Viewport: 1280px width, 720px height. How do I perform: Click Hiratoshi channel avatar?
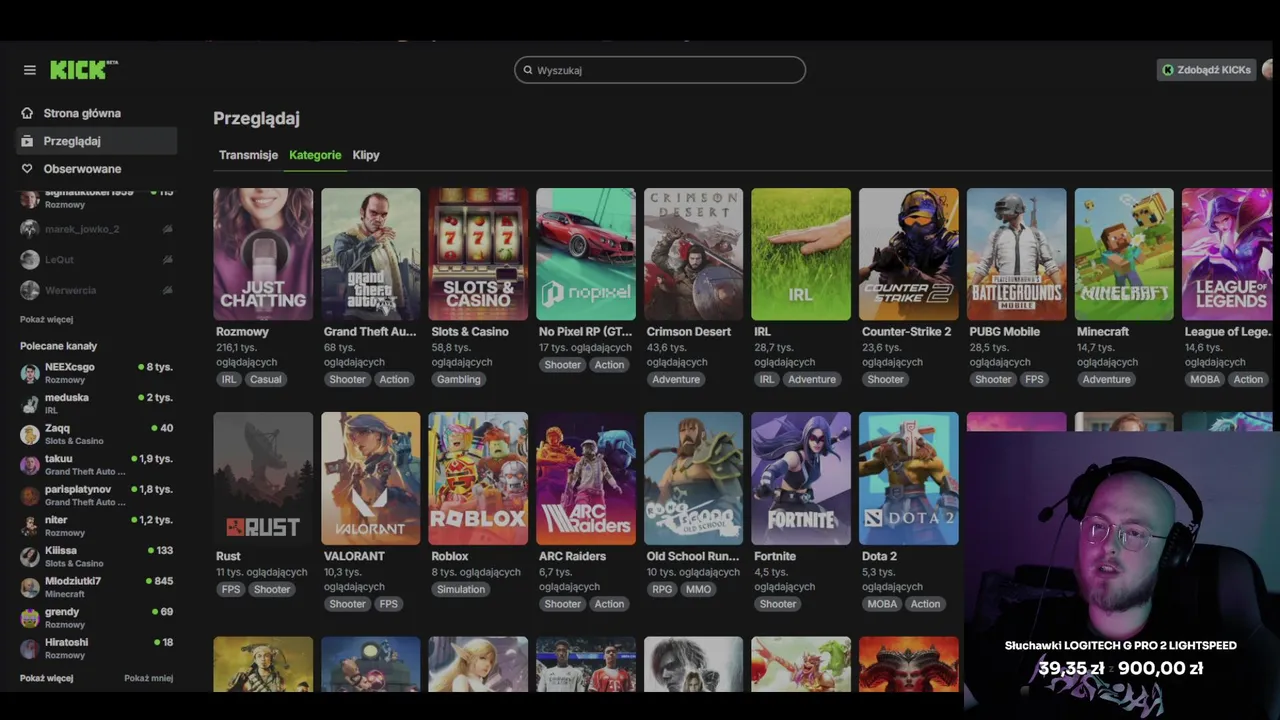(x=30, y=648)
